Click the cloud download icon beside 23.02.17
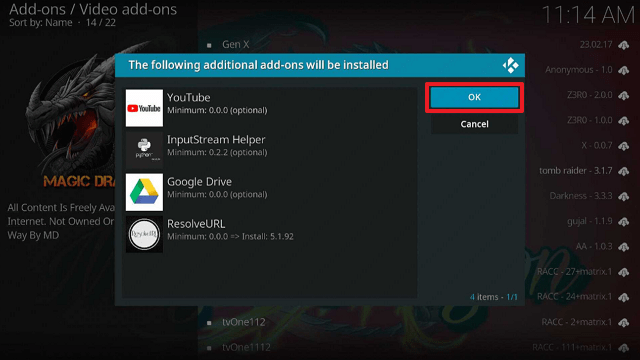Image resolution: width=640 pixels, height=360 pixels. click(x=624, y=45)
